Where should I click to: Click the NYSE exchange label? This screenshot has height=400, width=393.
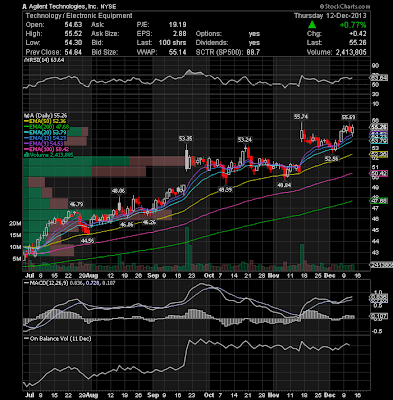(x=107, y=6)
